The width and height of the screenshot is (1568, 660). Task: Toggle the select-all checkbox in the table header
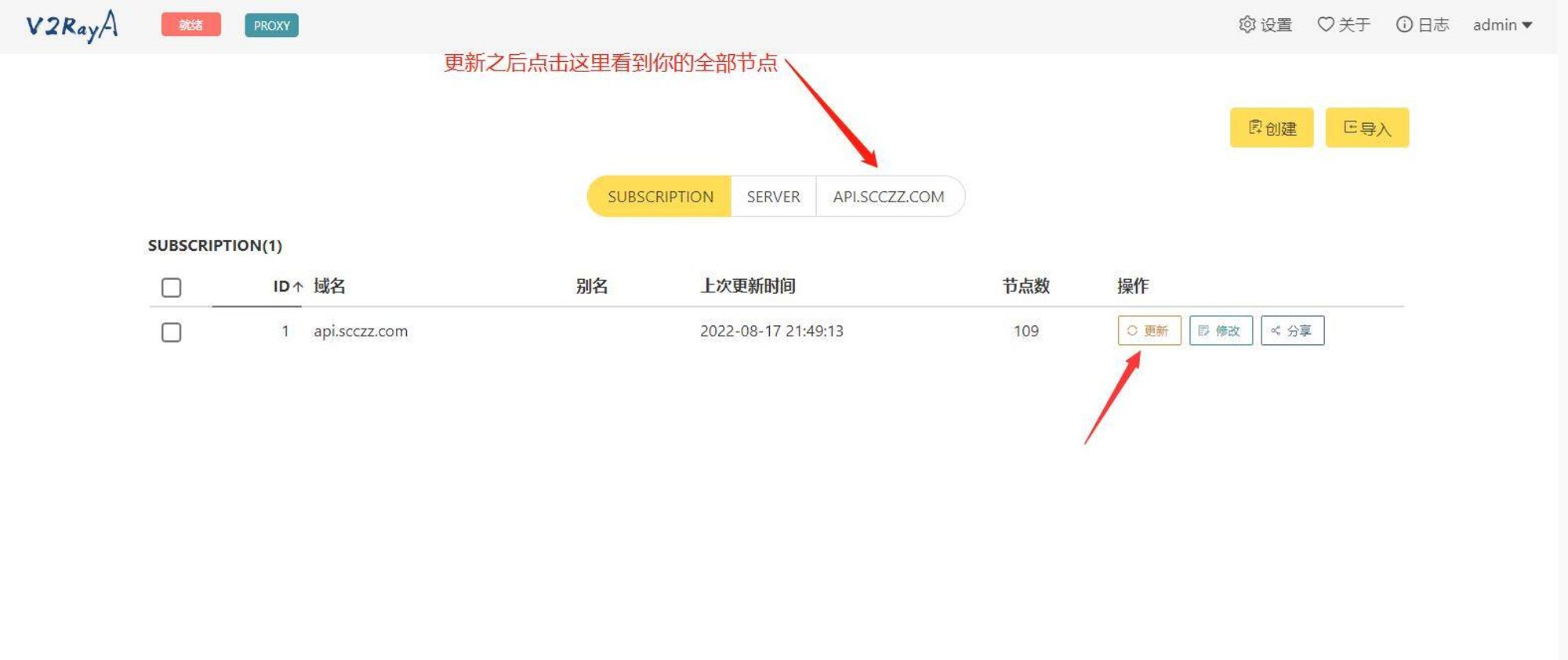click(171, 288)
